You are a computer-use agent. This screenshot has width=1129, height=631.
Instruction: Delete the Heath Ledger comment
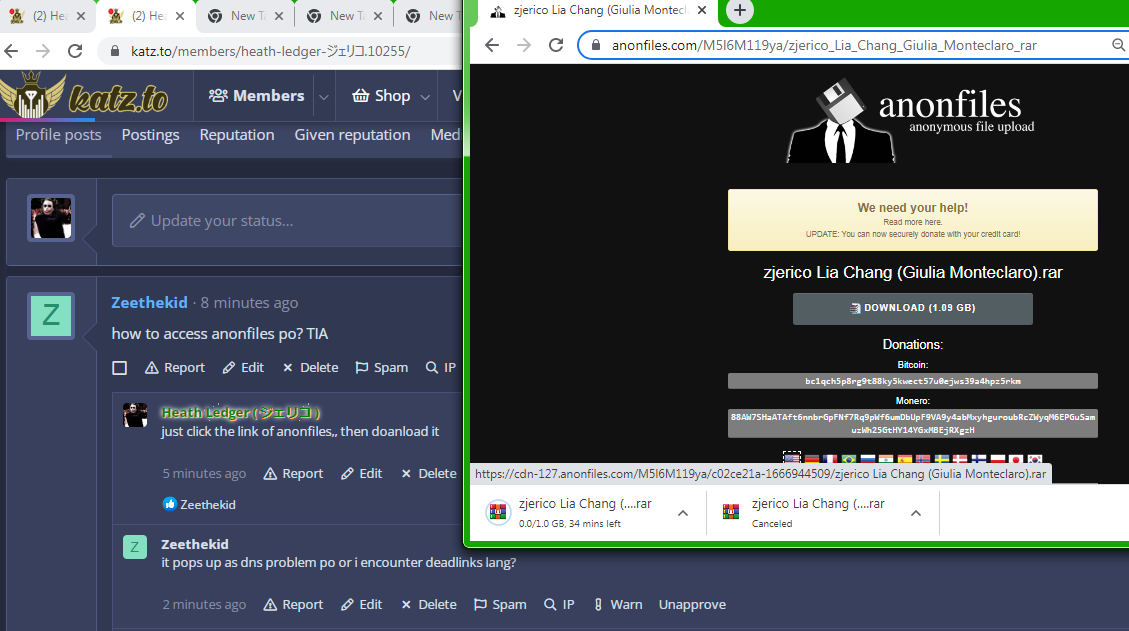428,473
